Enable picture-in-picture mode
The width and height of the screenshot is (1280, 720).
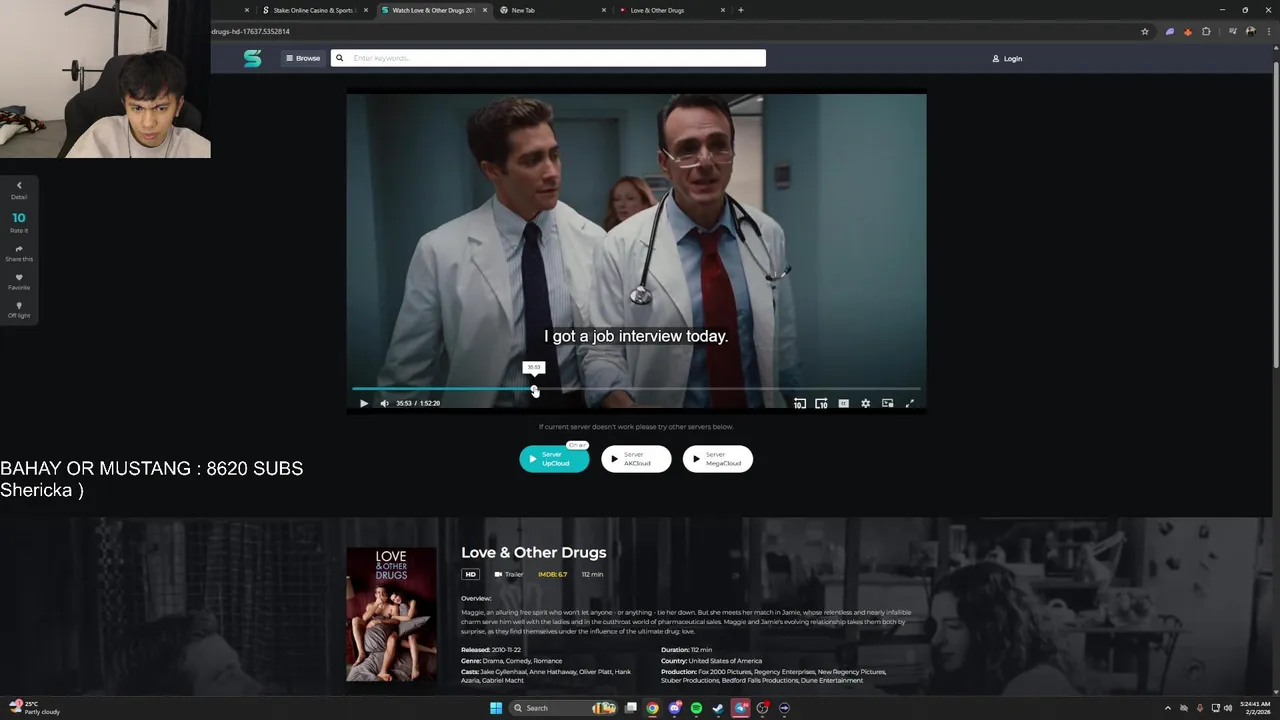[887, 403]
